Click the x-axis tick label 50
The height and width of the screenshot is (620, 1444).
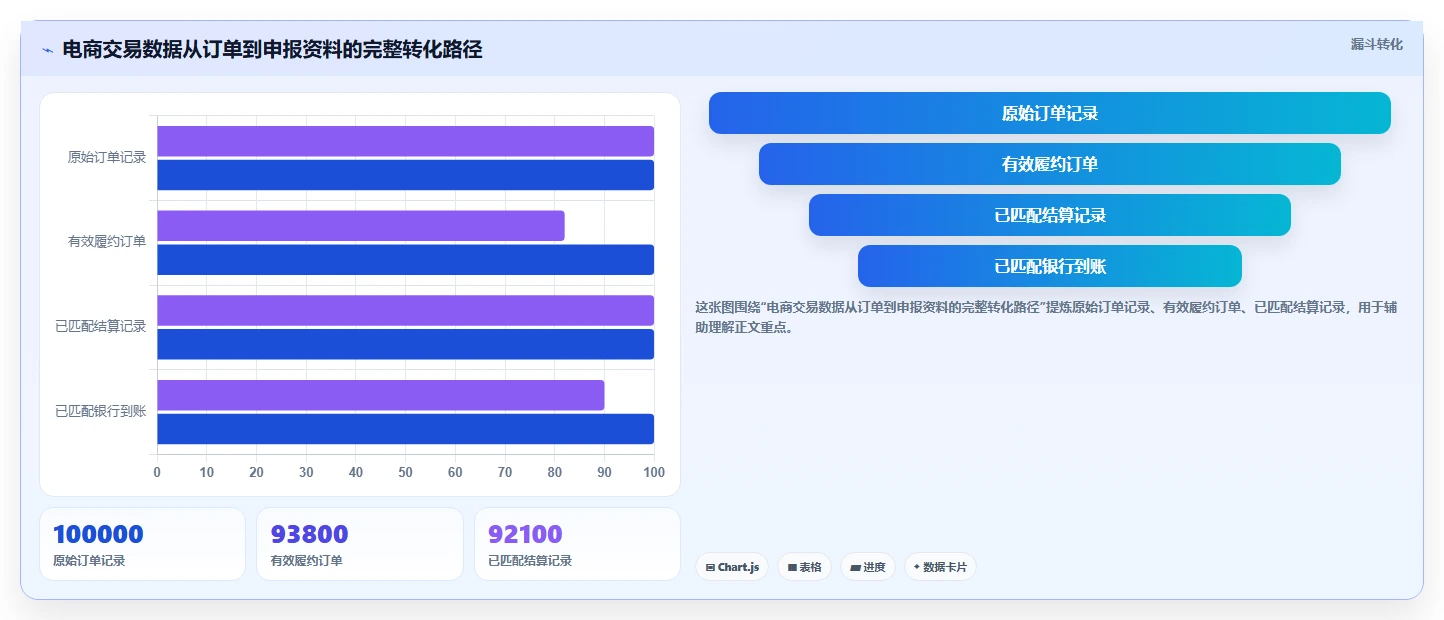[x=405, y=473]
